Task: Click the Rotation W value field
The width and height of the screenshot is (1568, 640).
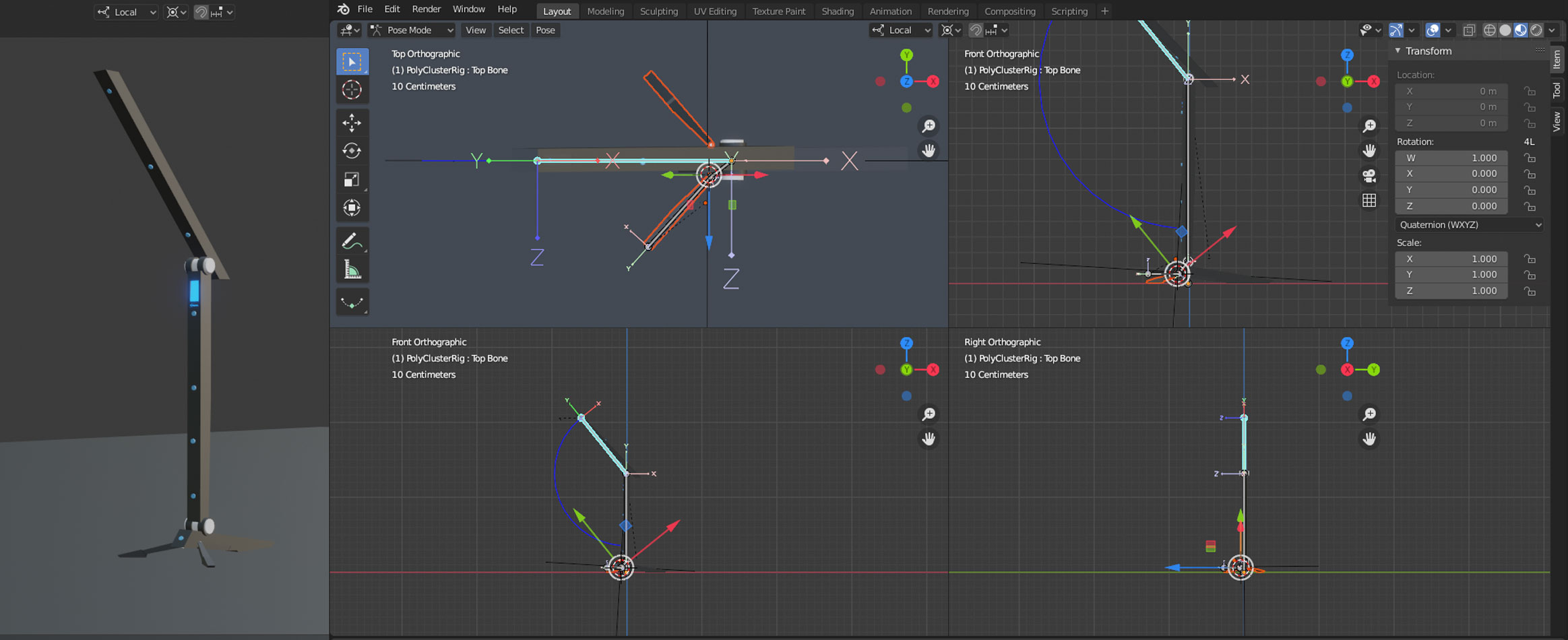Action: [x=1451, y=158]
